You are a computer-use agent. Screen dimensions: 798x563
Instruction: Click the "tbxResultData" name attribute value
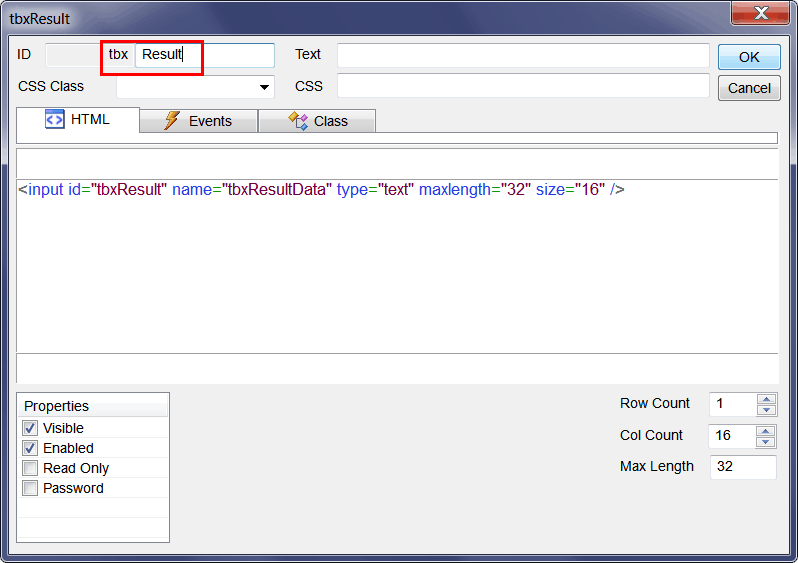(x=277, y=190)
